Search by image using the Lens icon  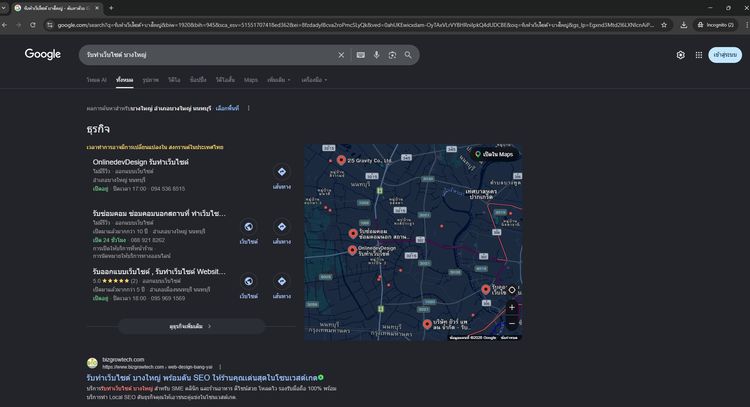(x=392, y=55)
